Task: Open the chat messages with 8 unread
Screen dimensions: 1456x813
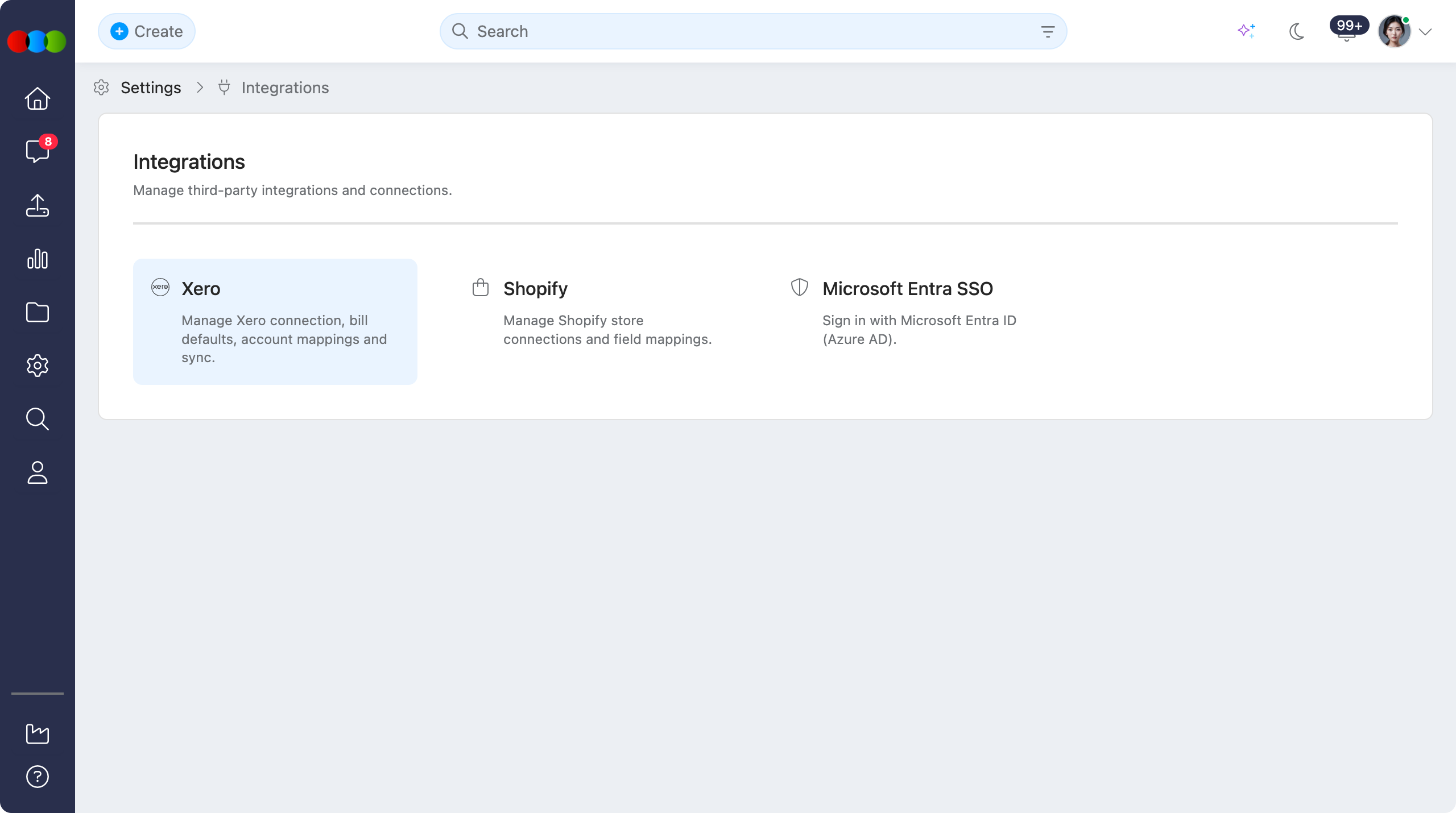Action: [x=38, y=151]
